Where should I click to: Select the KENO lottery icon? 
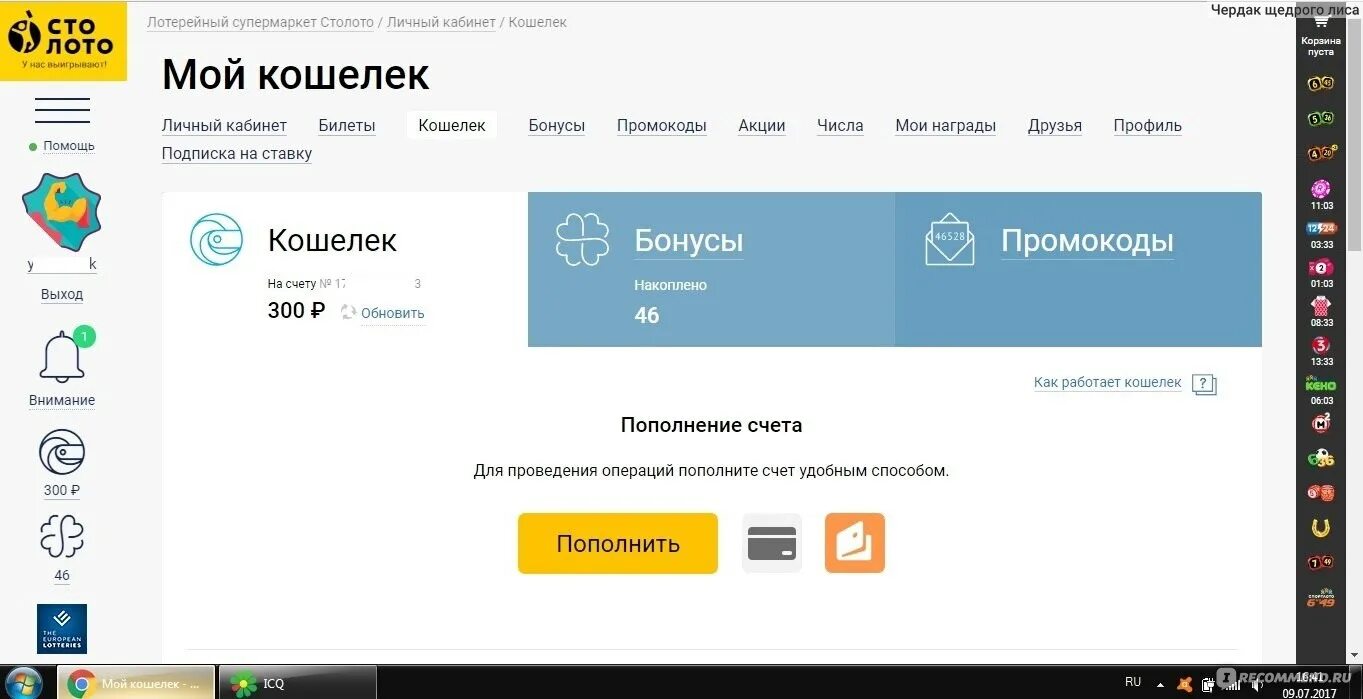[1321, 385]
